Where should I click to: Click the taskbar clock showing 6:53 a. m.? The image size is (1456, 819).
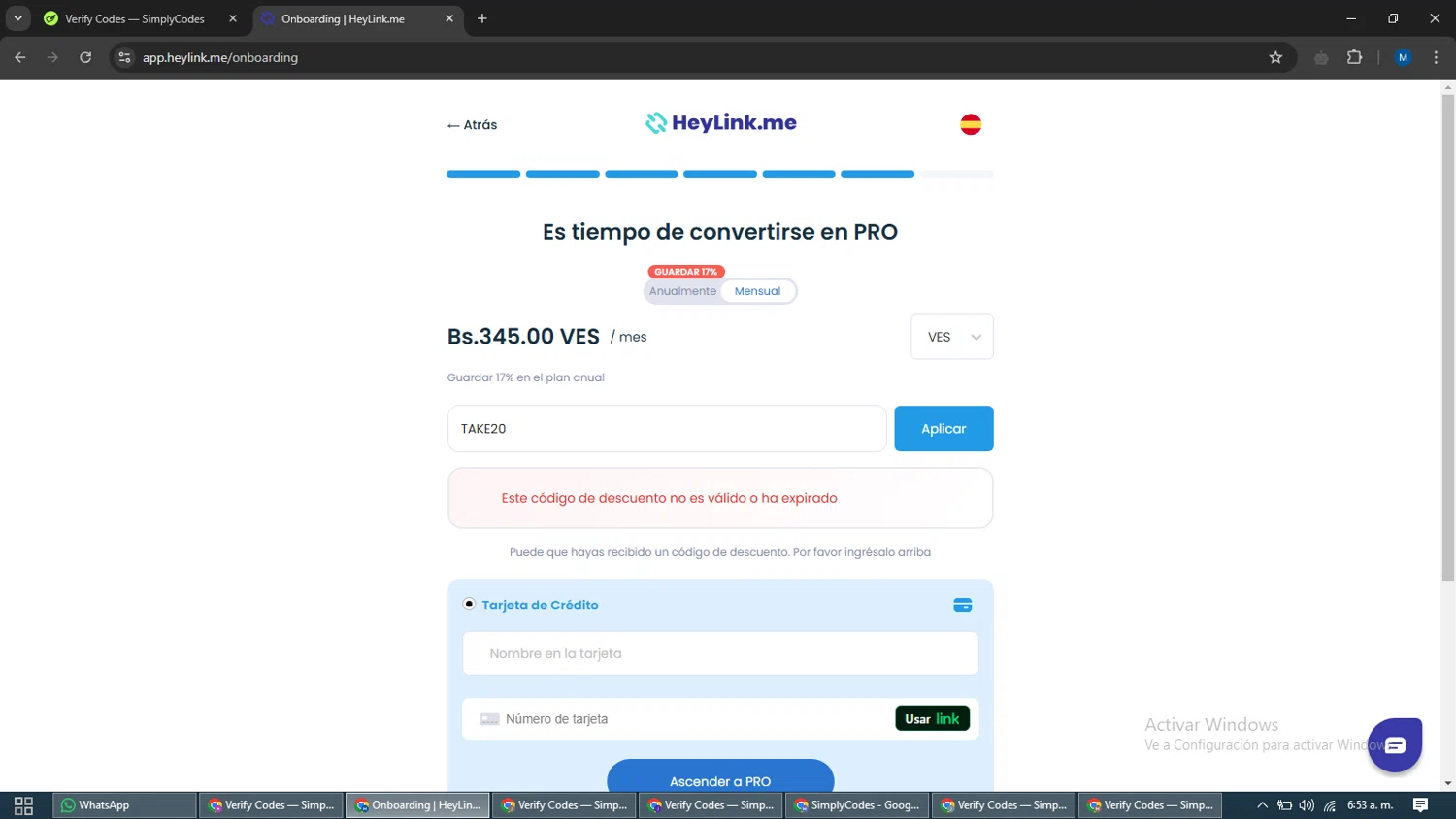click(x=1370, y=805)
